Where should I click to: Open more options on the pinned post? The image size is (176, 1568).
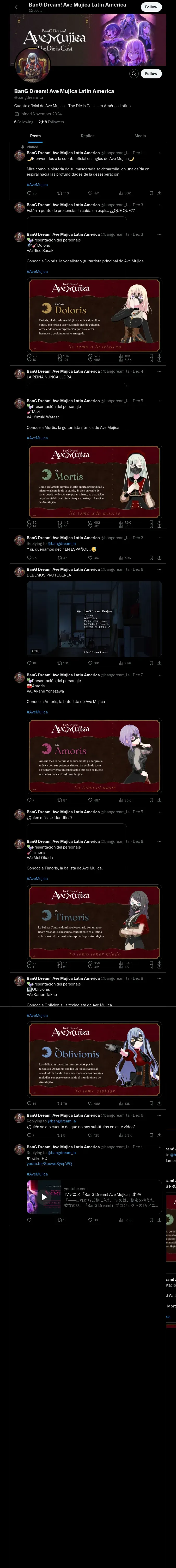pos(159,153)
